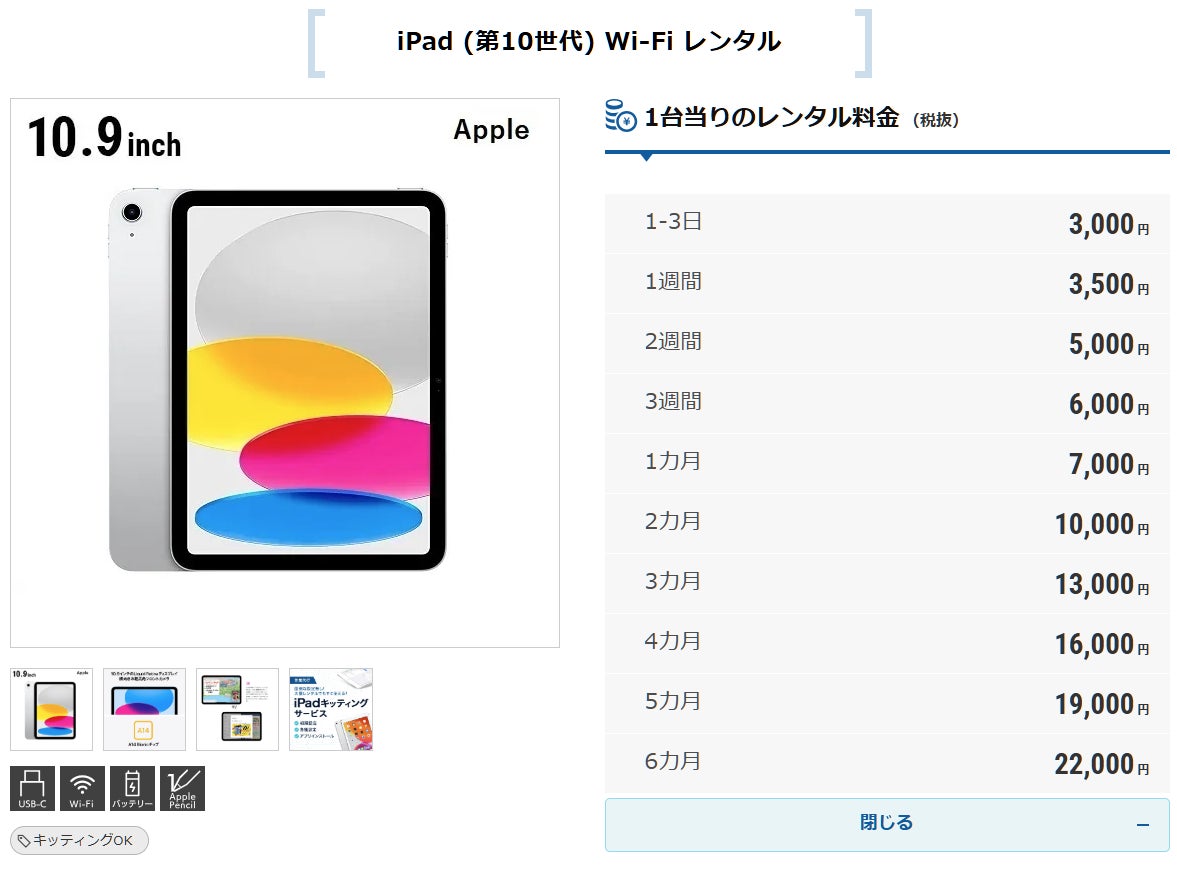Click the 1-3日 rental period row

click(887, 223)
